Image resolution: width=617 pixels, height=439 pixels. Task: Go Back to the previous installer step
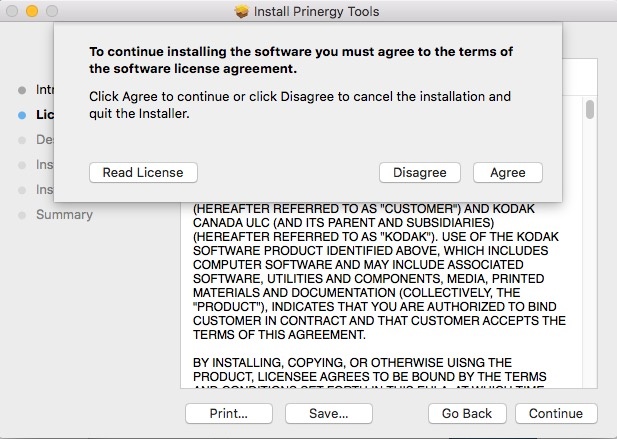[466, 413]
